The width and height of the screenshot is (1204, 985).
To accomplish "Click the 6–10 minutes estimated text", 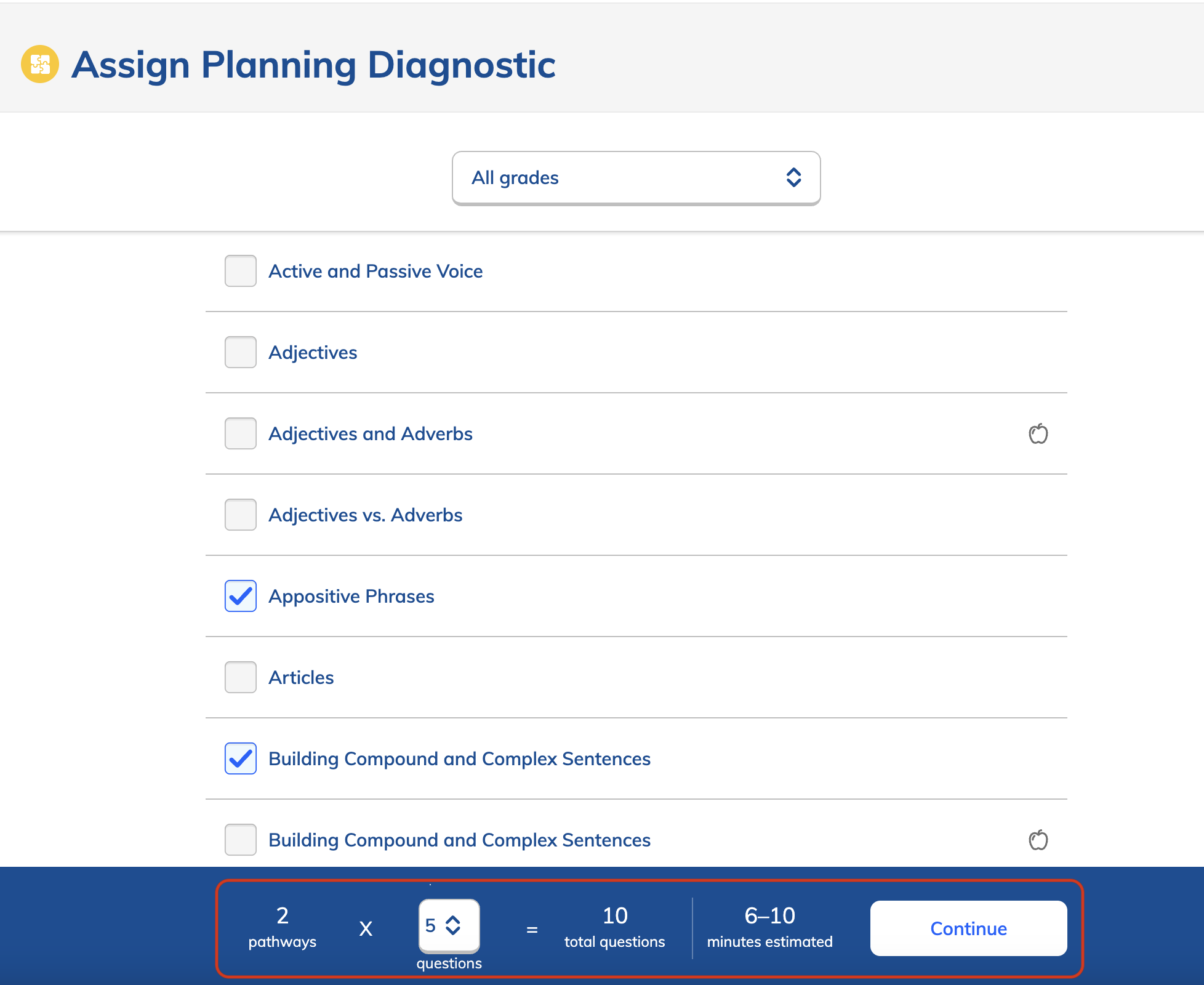I will pyautogui.click(x=769, y=927).
